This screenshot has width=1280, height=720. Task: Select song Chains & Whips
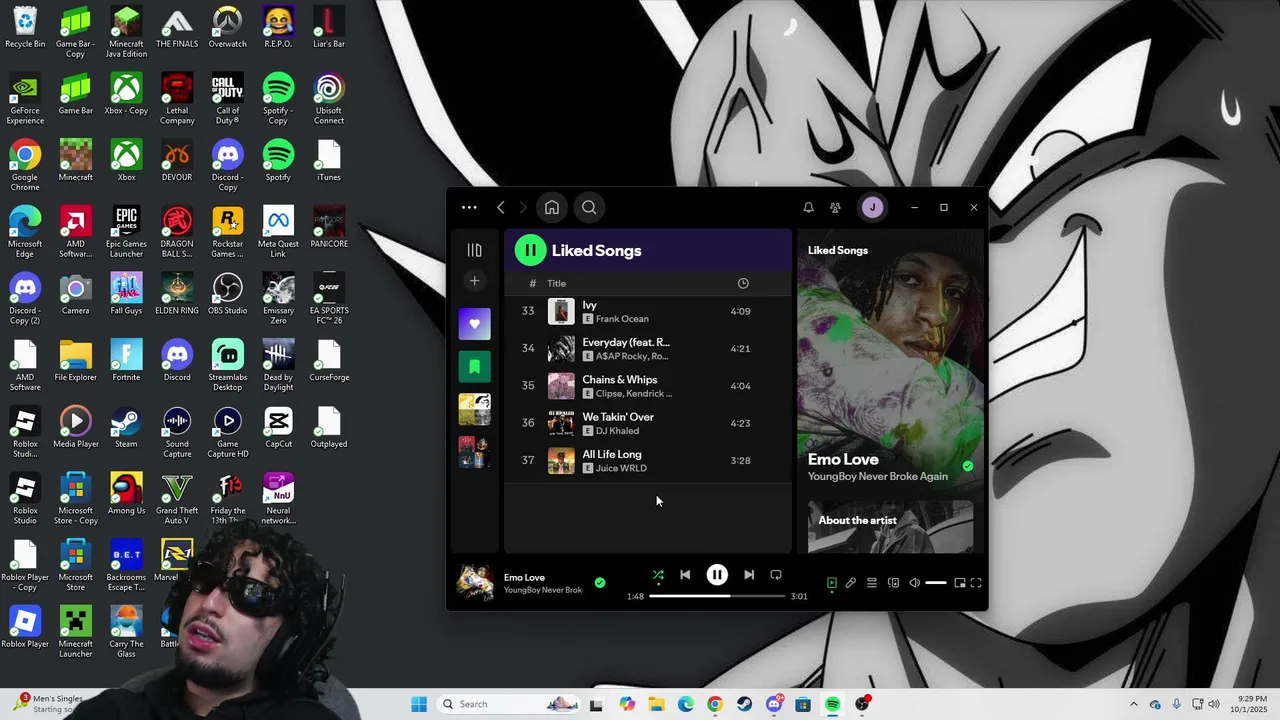click(x=647, y=385)
